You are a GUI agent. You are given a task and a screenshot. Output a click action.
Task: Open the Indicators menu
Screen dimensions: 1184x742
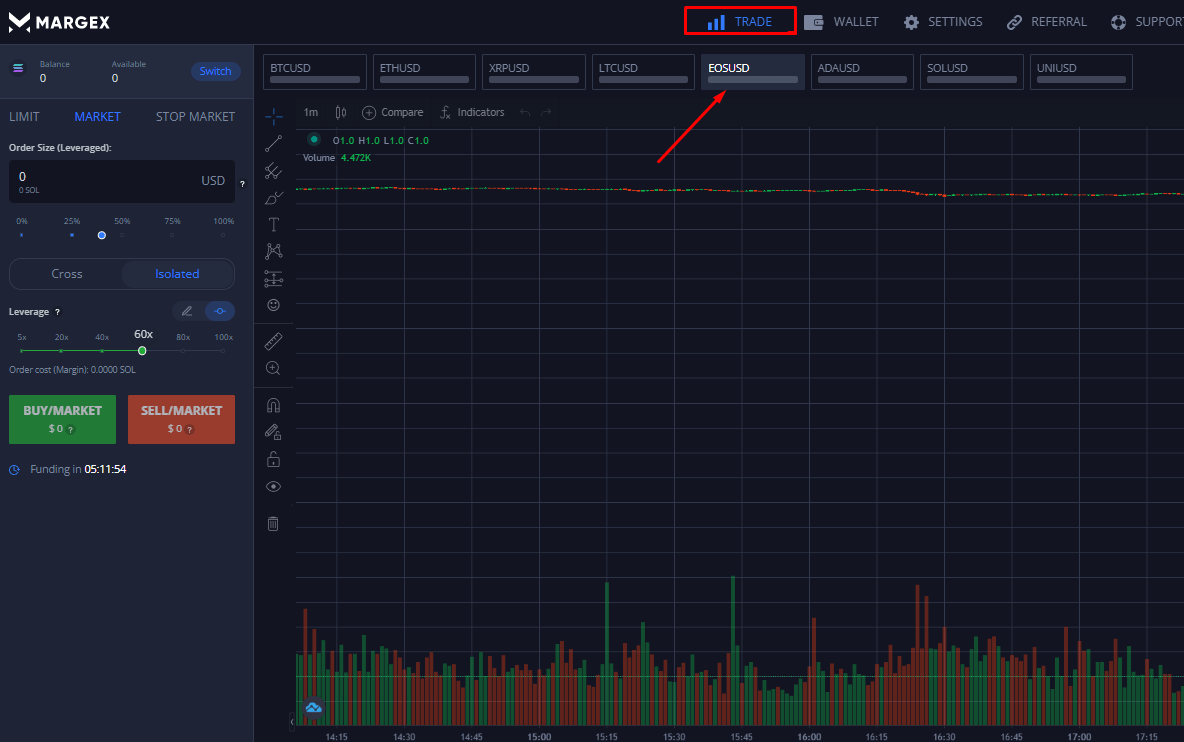[x=472, y=112]
